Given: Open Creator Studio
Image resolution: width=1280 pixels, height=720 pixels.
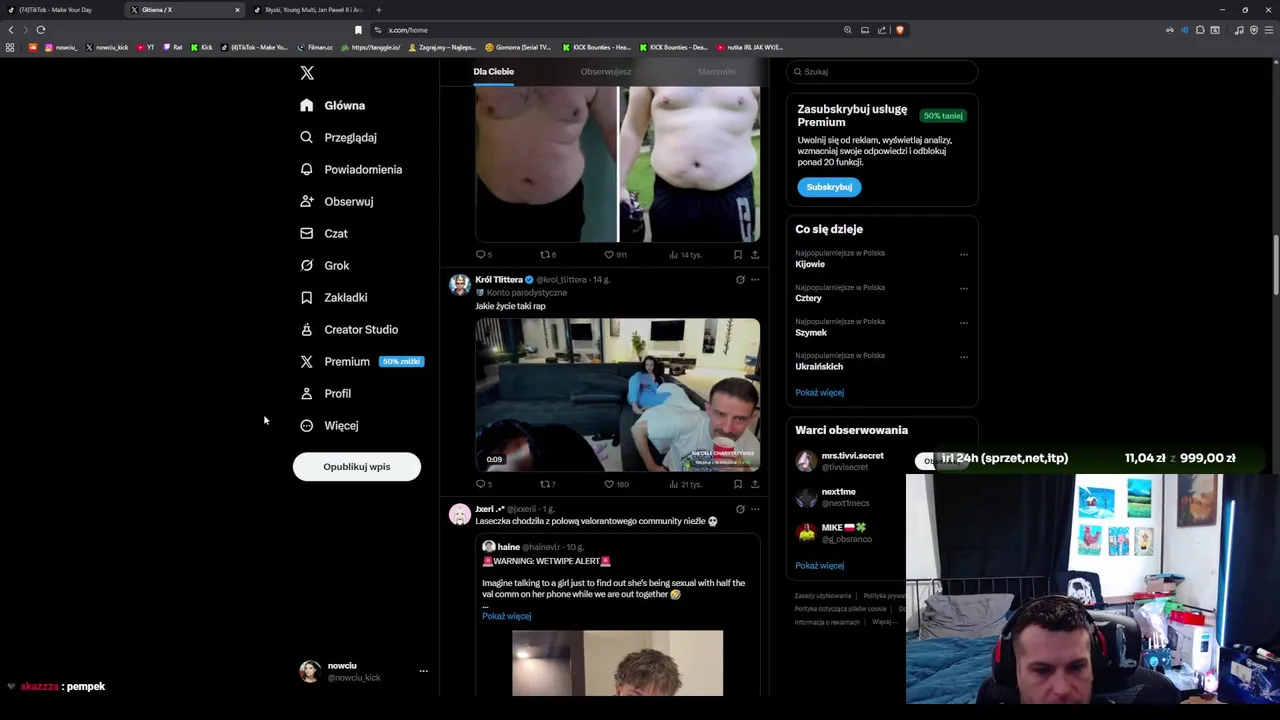Looking at the screenshot, I should click(x=349, y=329).
